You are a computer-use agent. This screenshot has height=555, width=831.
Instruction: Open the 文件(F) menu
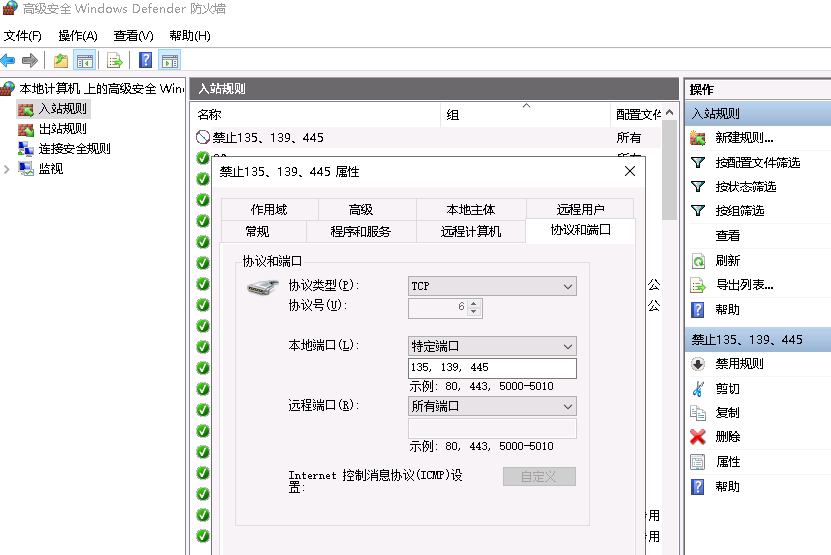[x=22, y=36]
